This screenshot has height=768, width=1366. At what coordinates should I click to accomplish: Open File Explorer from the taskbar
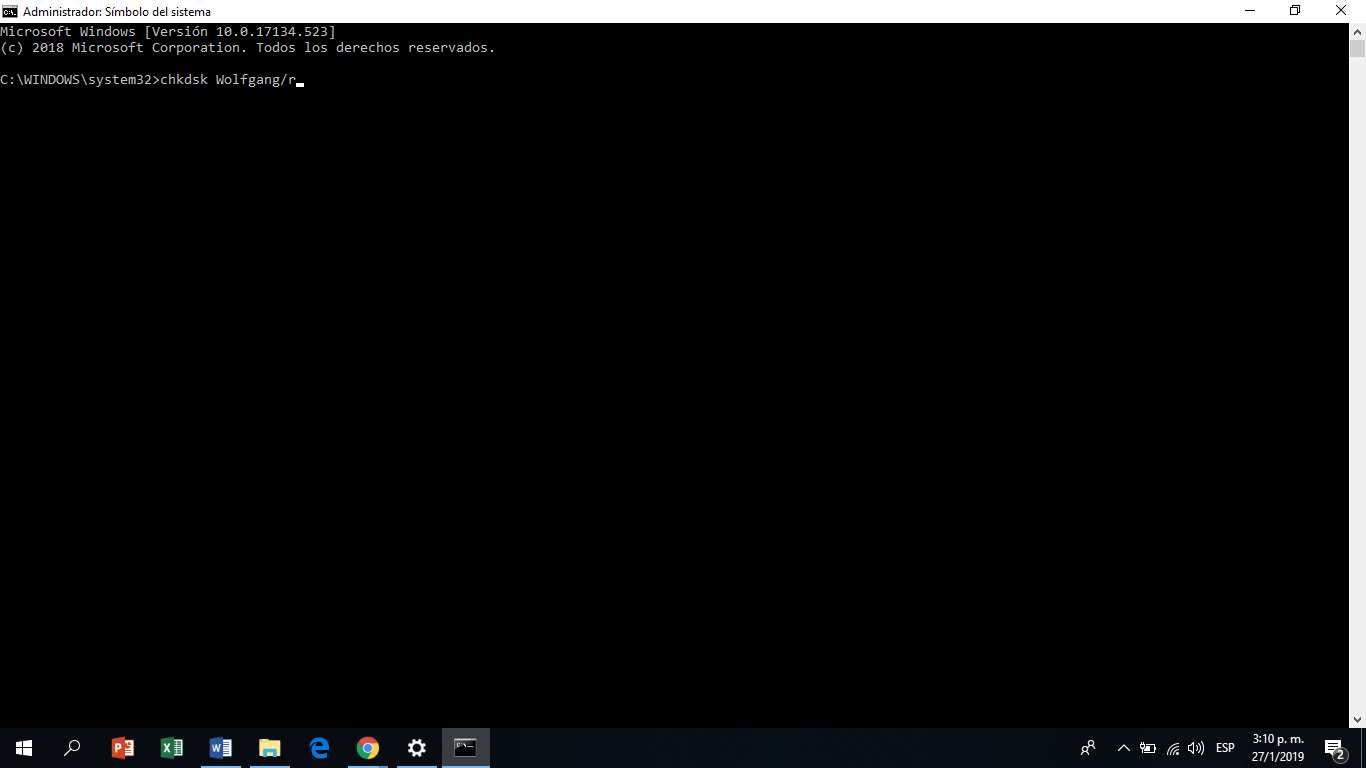click(269, 747)
